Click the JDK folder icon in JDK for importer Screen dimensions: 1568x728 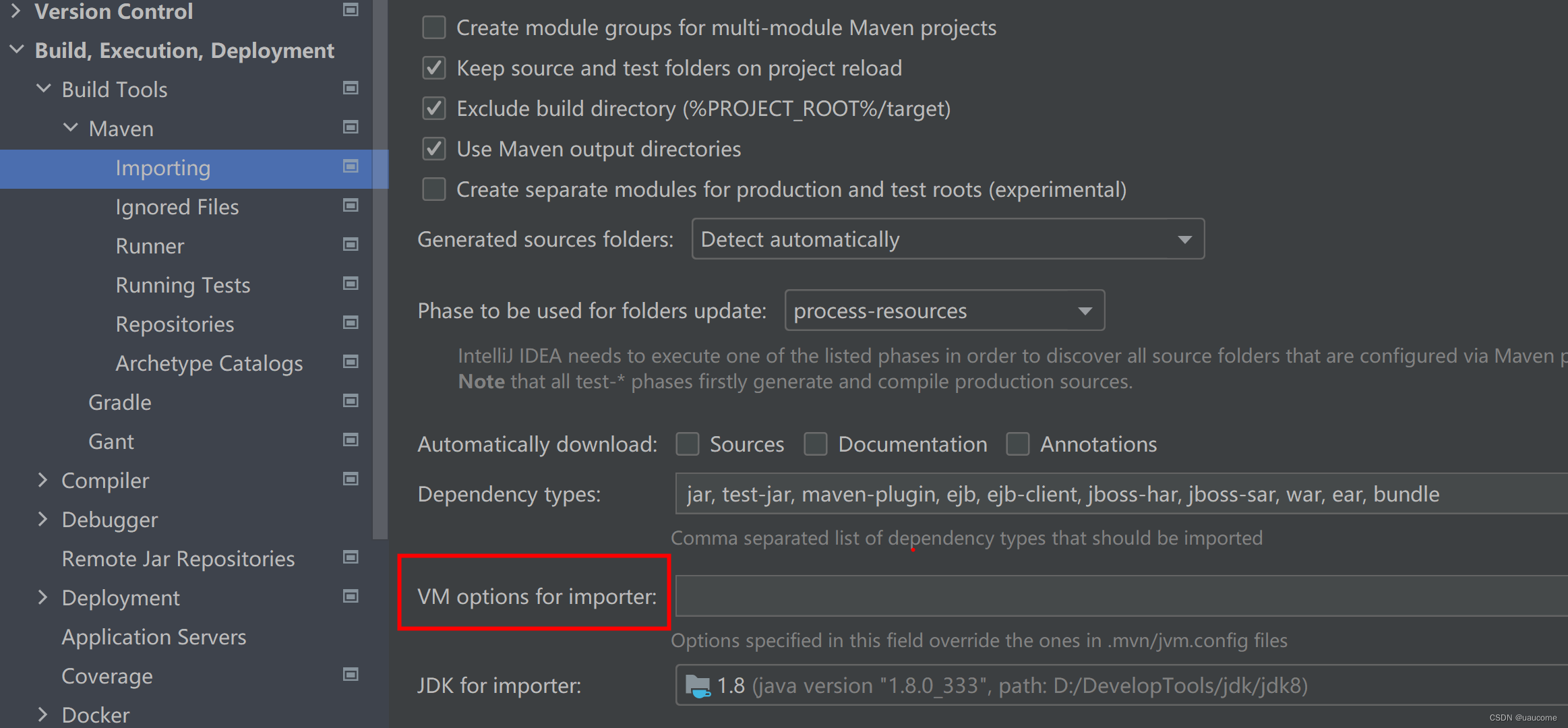click(x=697, y=686)
